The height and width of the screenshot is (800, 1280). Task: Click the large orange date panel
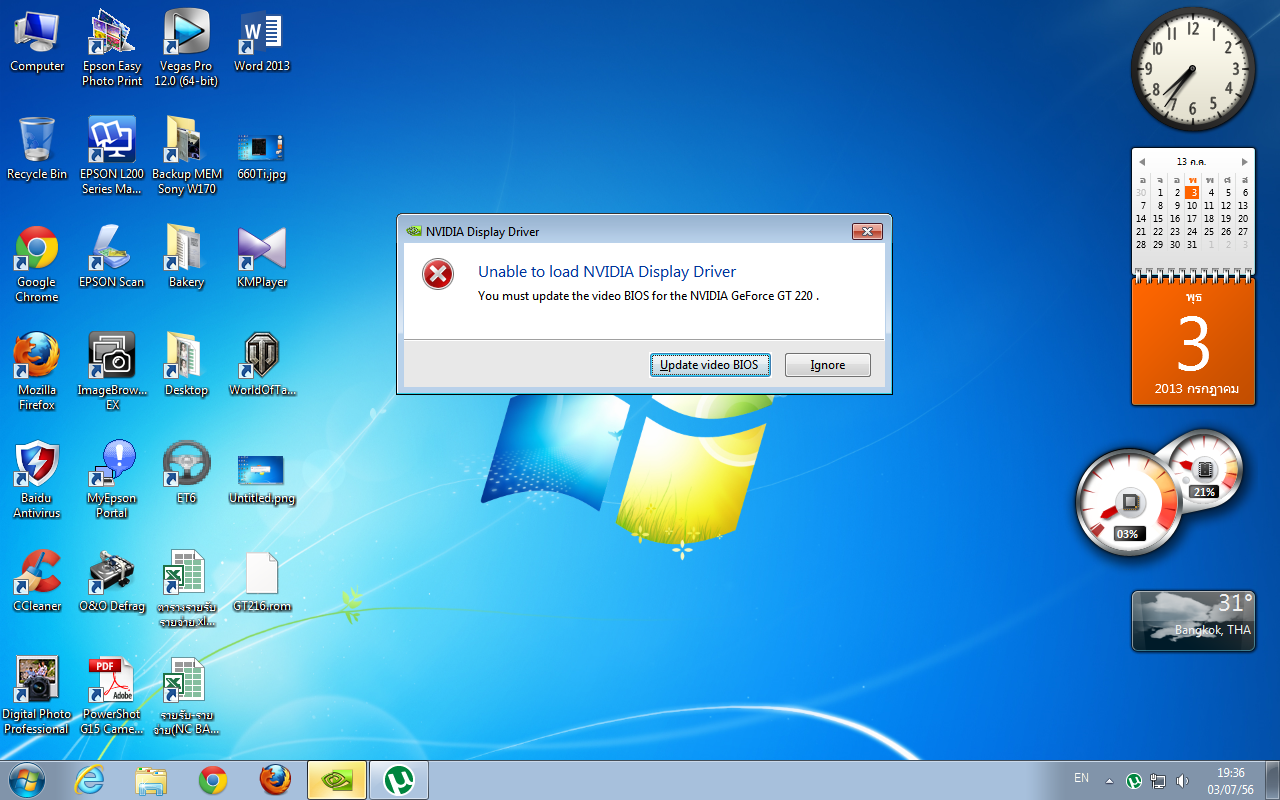(1193, 342)
